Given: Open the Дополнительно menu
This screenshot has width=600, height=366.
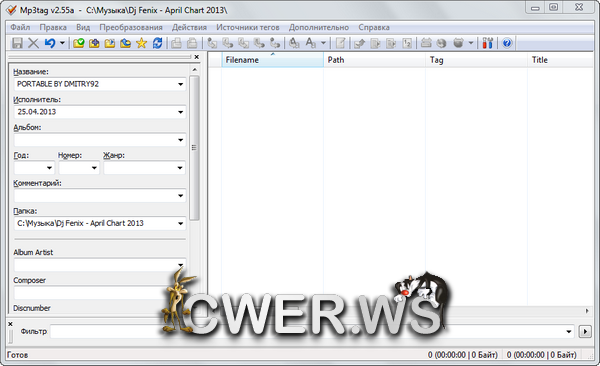Looking at the screenshot, I should 319,27.
